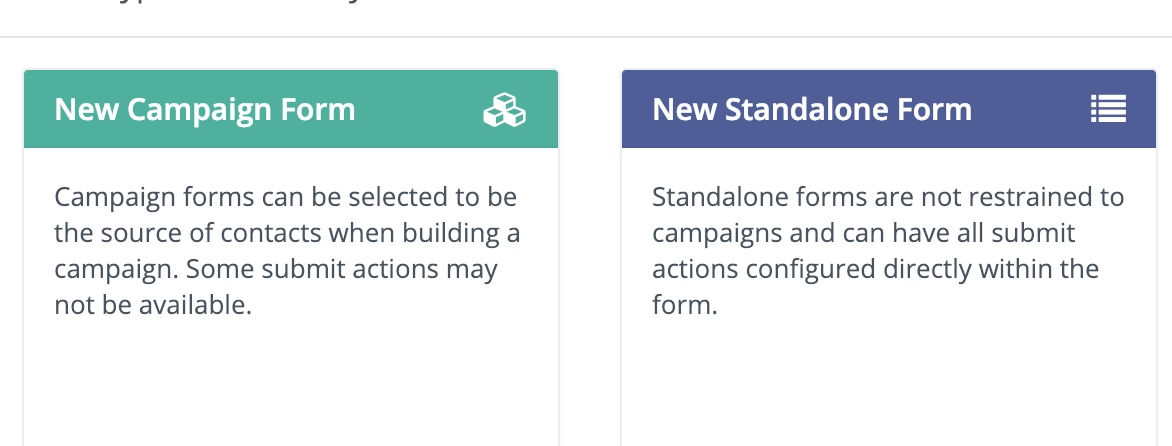Click line 'Standalone forms are not restrained to'
Image resolution: width=1172 pixels, height=446 pixels.
[888, 197]
